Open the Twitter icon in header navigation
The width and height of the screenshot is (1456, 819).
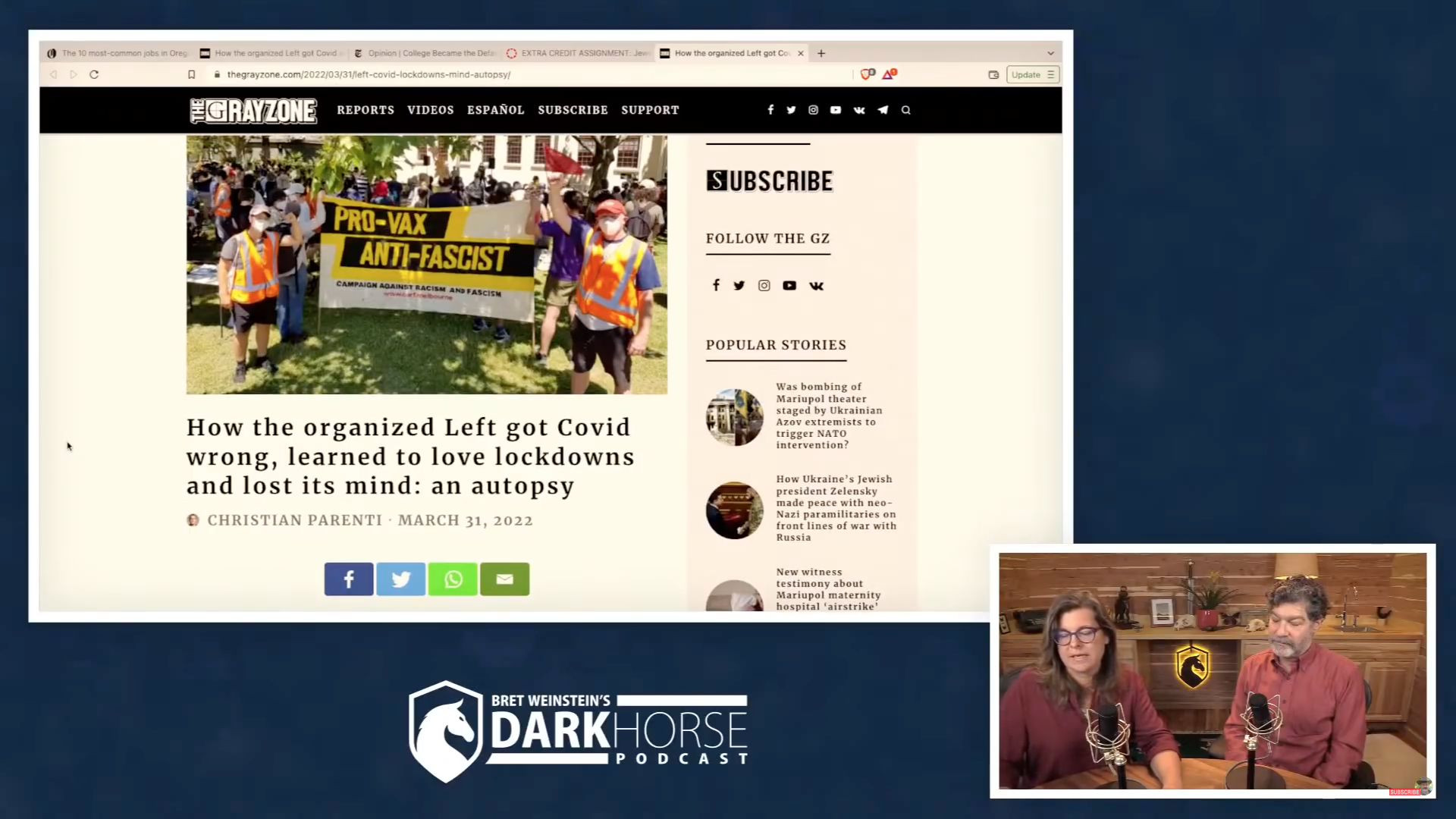tap(791, 110)
